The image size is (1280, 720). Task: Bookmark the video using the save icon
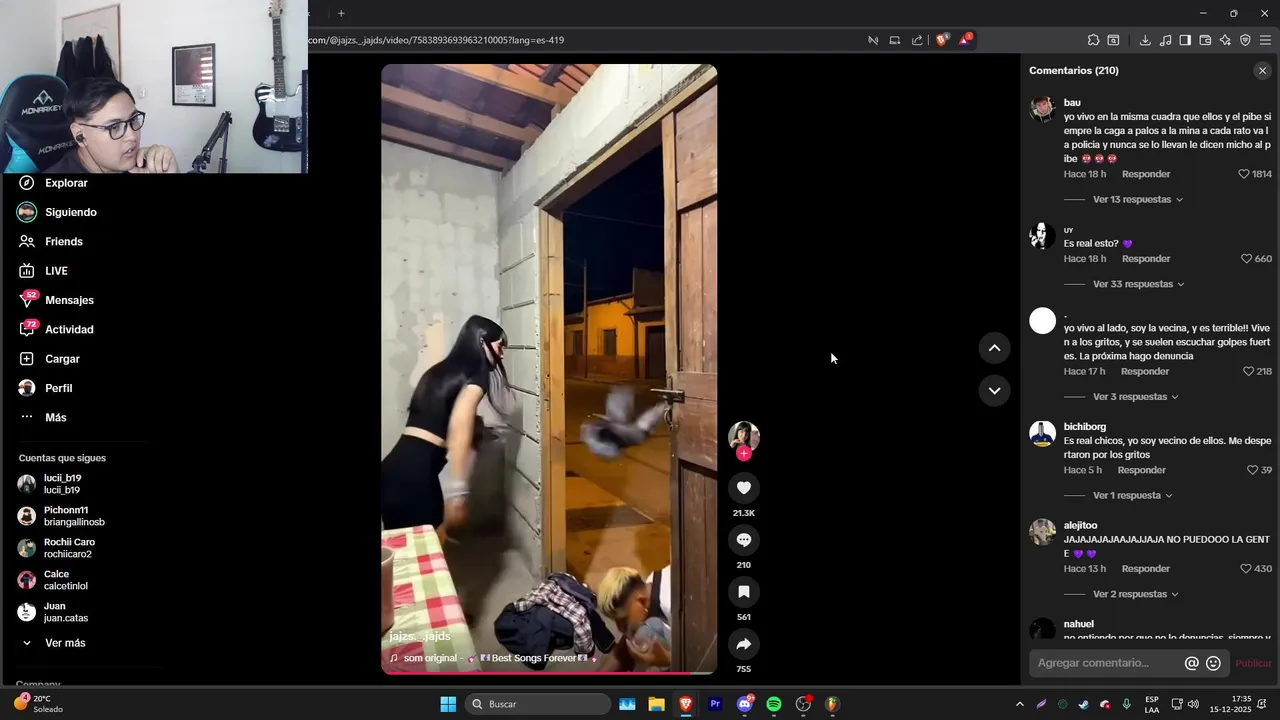(744, 592)
